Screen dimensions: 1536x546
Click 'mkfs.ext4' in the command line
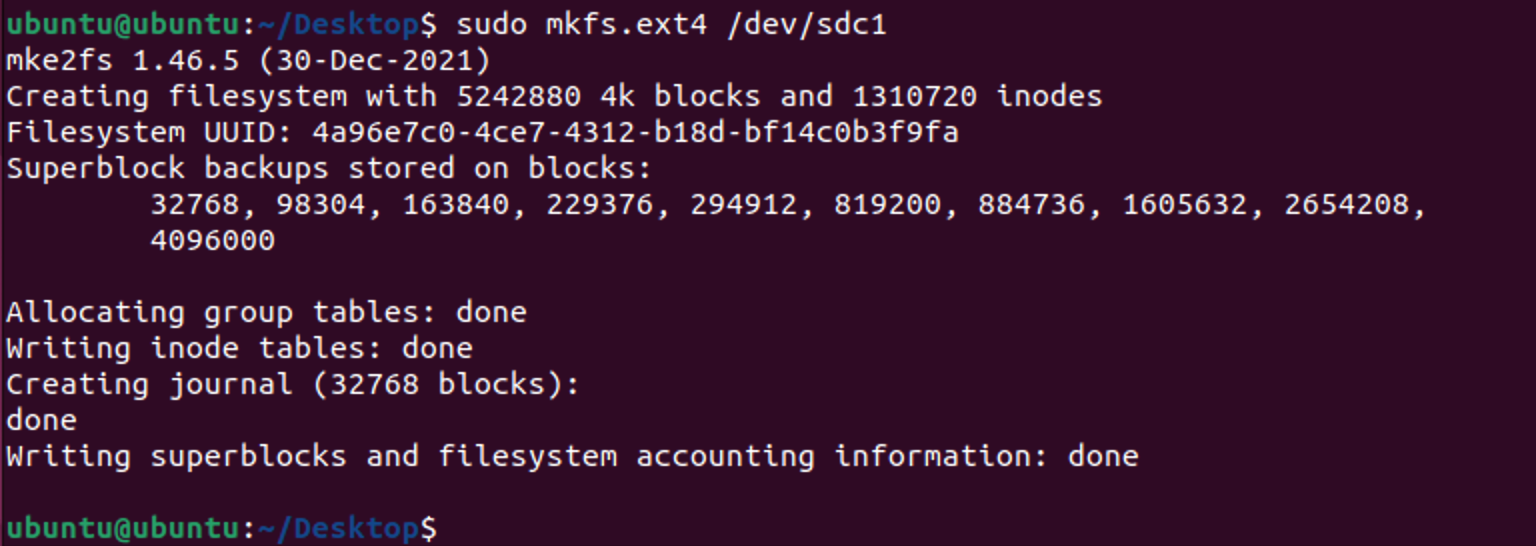[626, 25]
